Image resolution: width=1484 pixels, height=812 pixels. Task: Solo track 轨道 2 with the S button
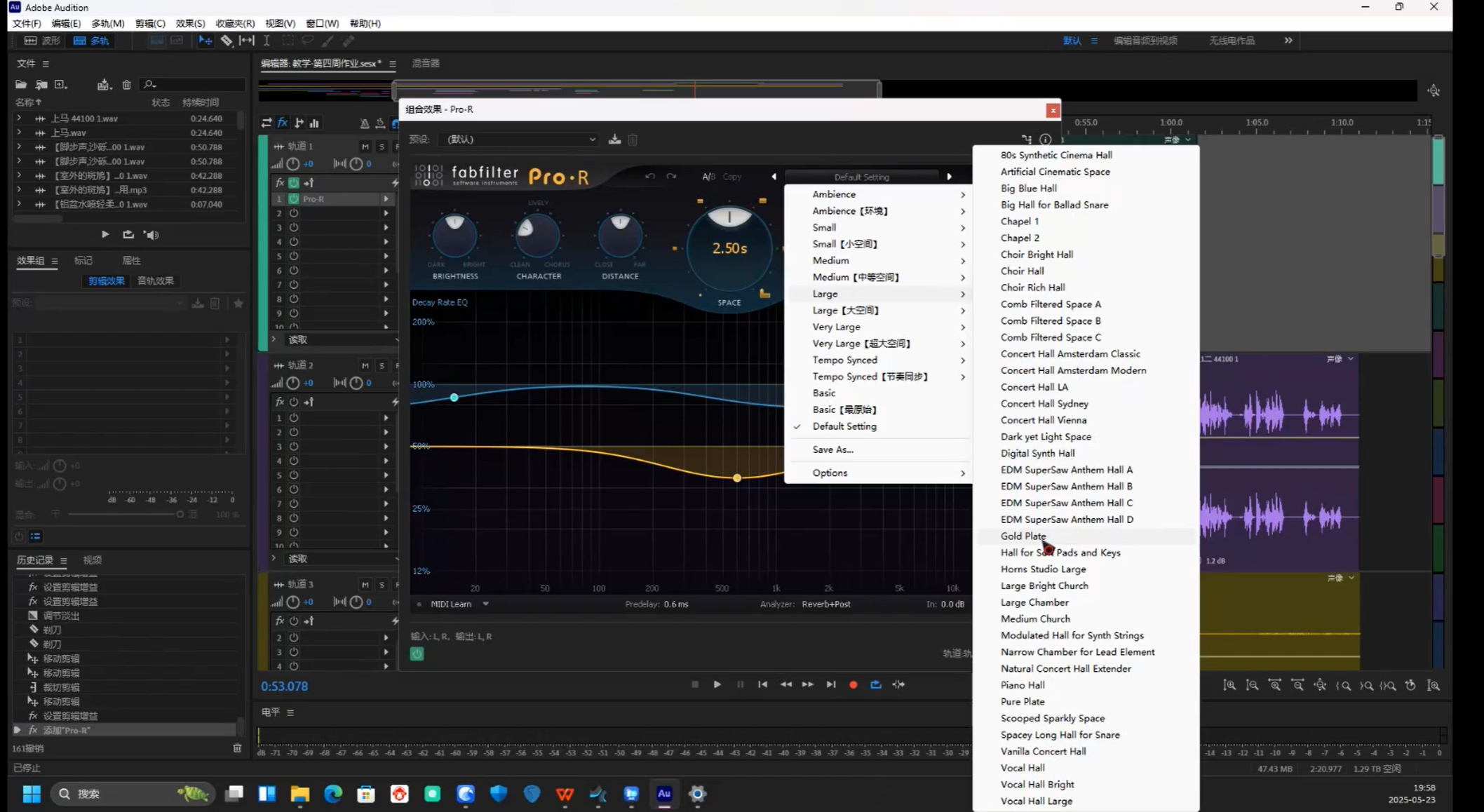[x=382, y=365]
